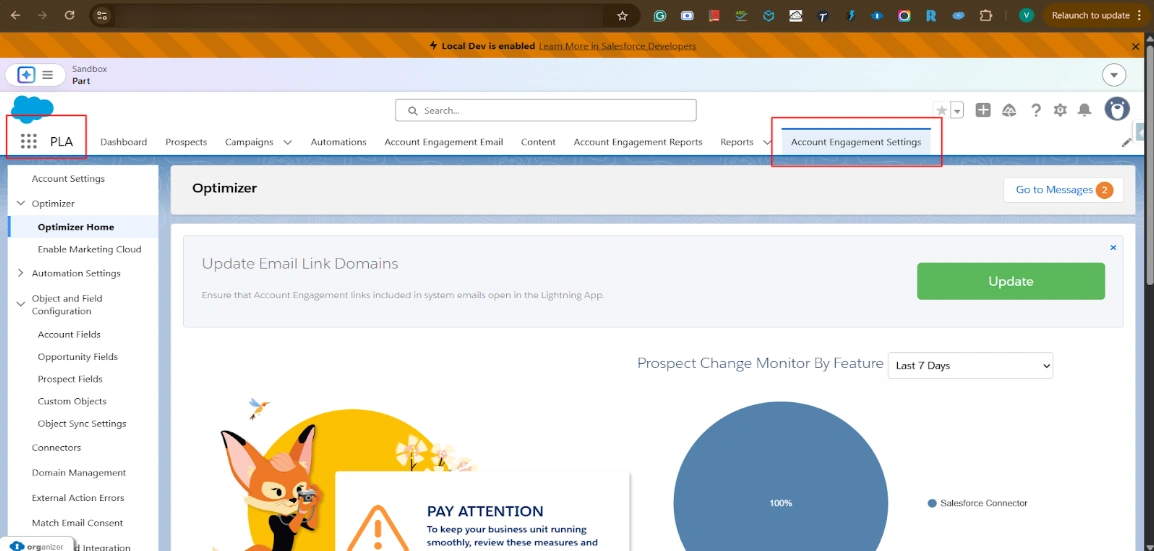Open Object Sync Settings
1154x551 pixels.
82,424
